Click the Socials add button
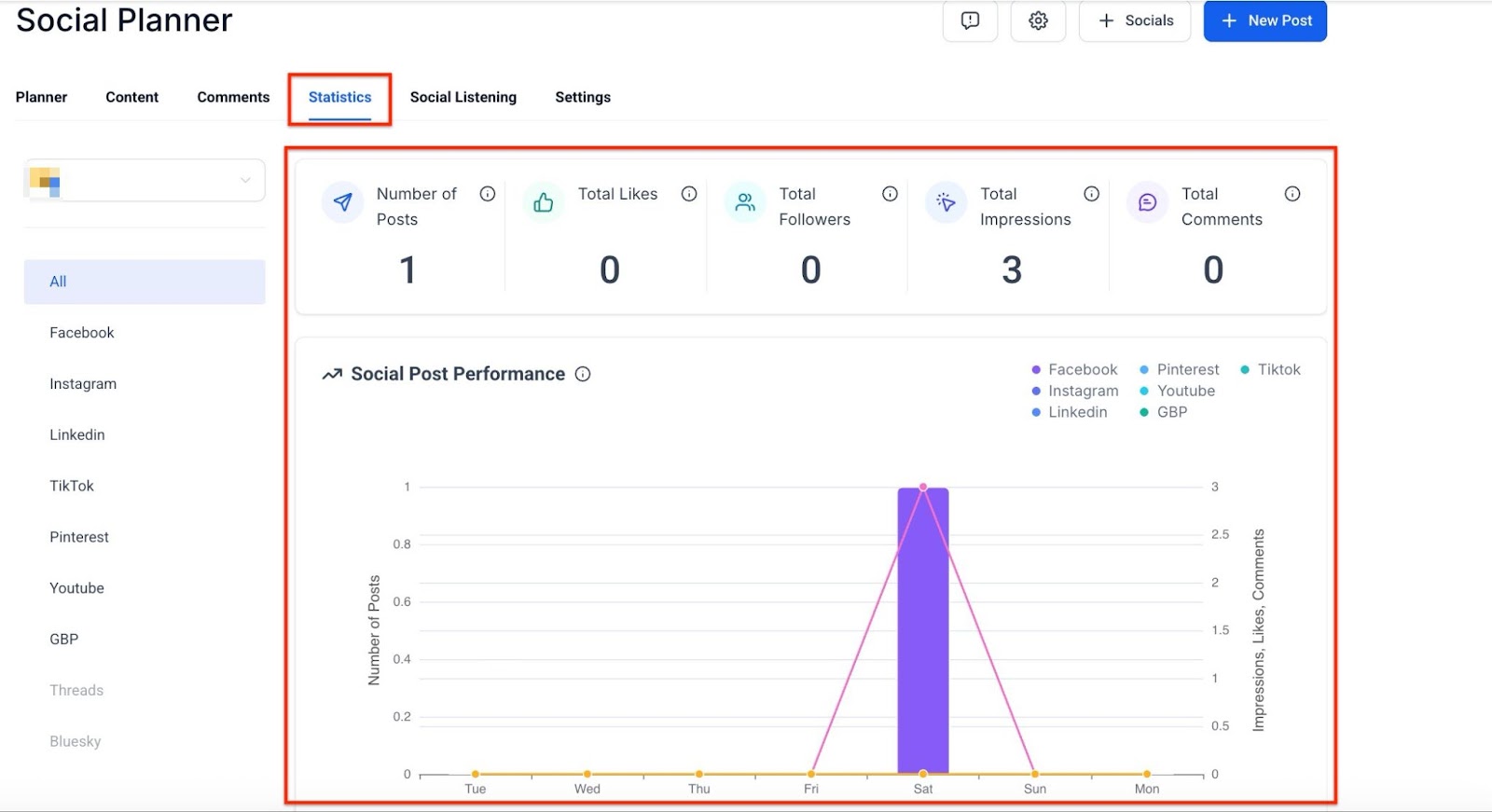 [x=1134, y=21]
